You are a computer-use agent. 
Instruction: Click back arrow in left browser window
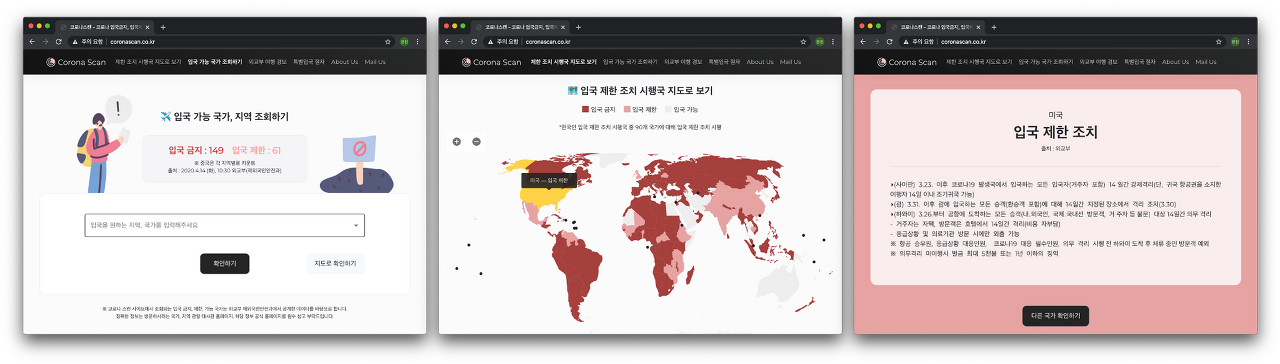(x=32, y=42)
